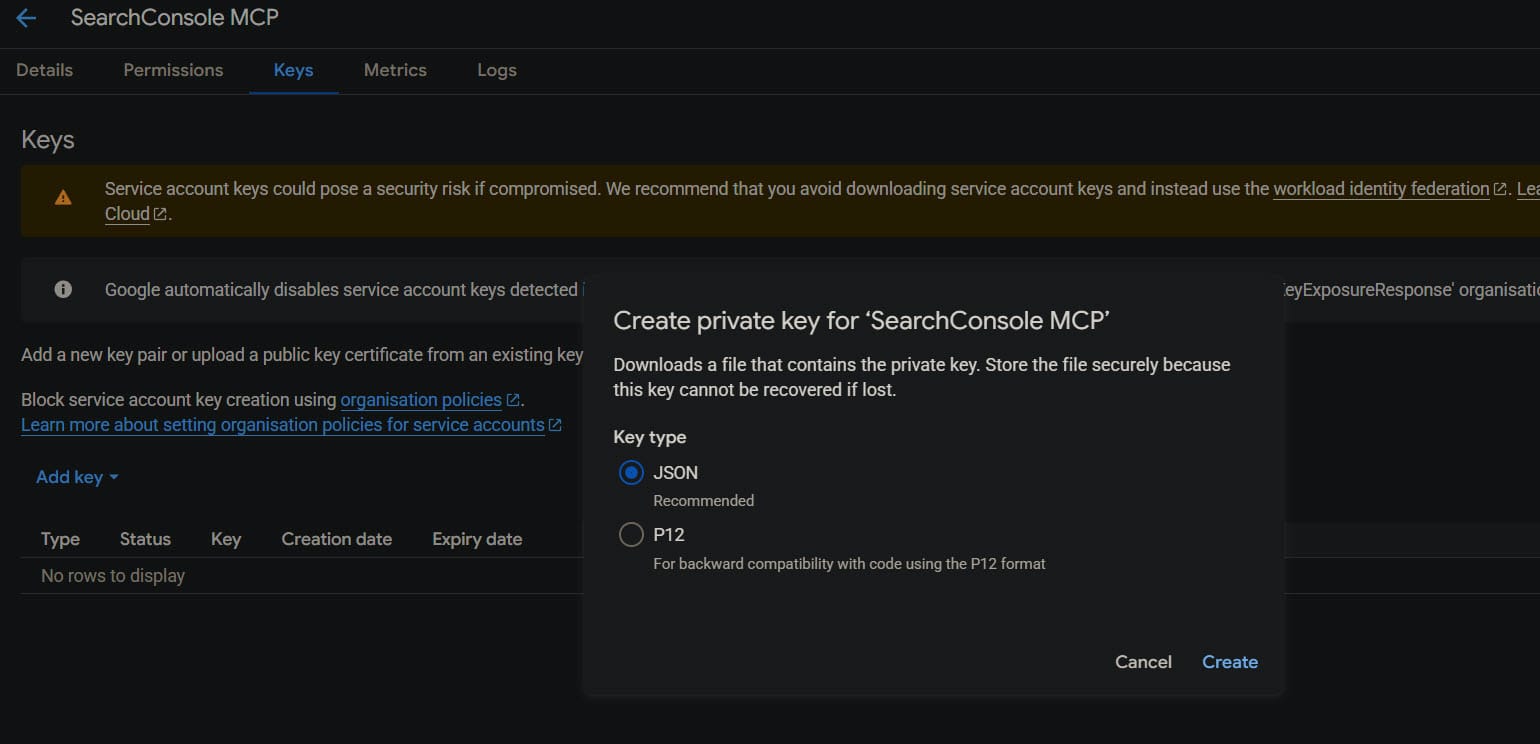Click external link icon after Learn more link
The width and height of the screenshot is (1540, 744).
click(x=555, y=425)
